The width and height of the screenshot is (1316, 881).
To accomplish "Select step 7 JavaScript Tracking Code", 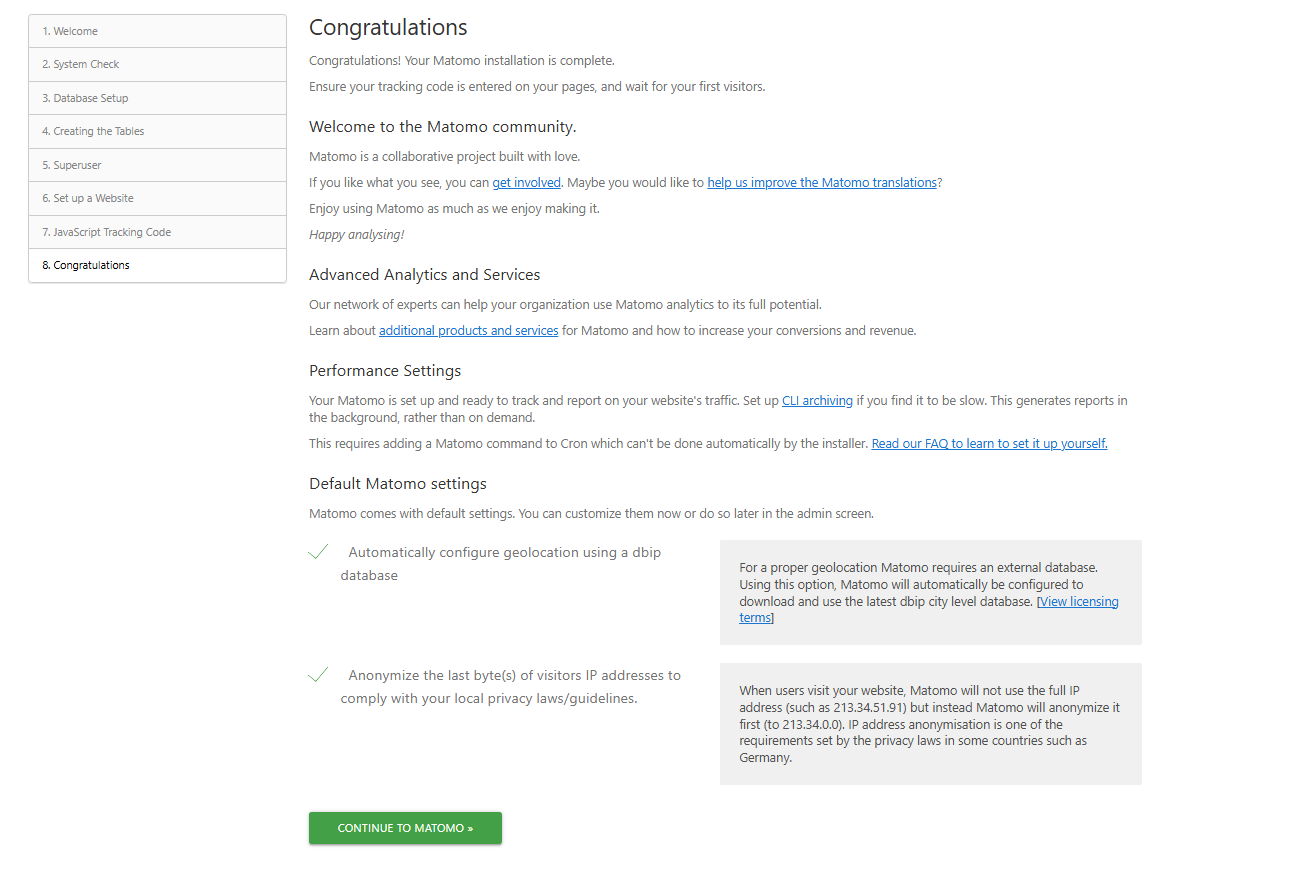I will 157,232.
